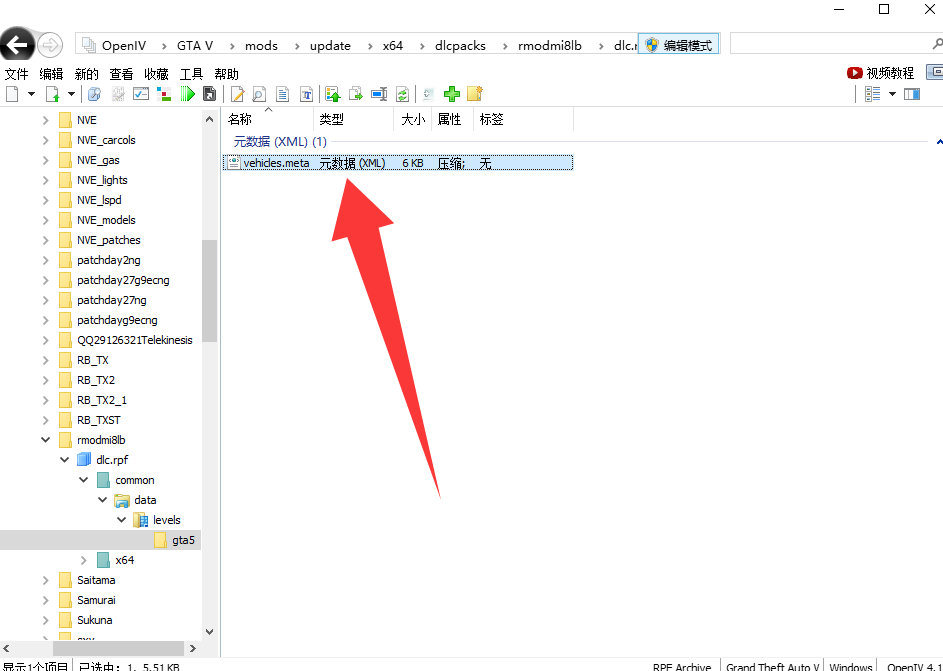The height and width of the screenshot is (671, 943).
Task: Collapse the dlc.rpf tree node
Action: [65, 460]
